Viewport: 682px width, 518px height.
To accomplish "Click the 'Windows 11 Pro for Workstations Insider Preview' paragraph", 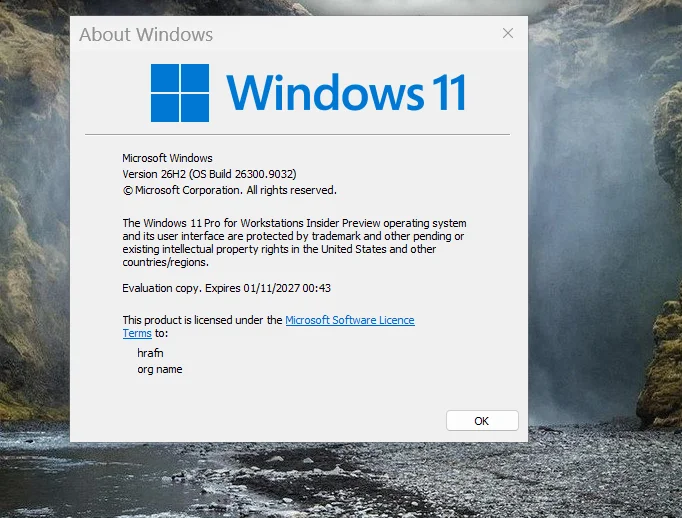I will point(294,242).
